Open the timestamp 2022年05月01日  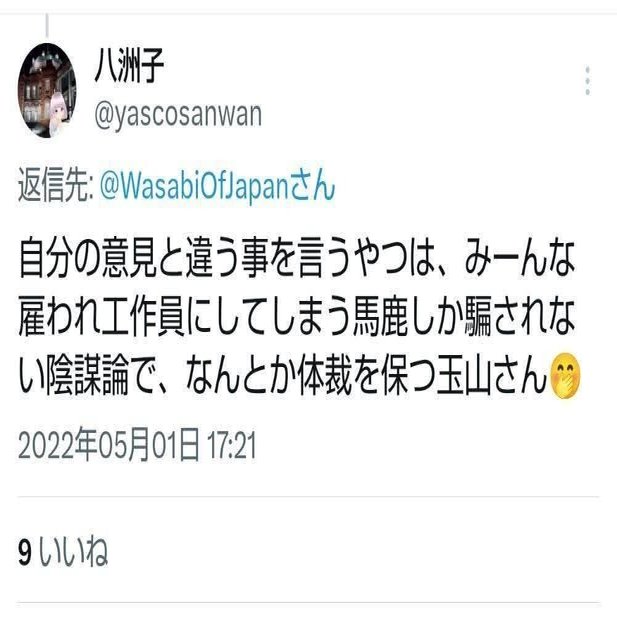[108, 446]
